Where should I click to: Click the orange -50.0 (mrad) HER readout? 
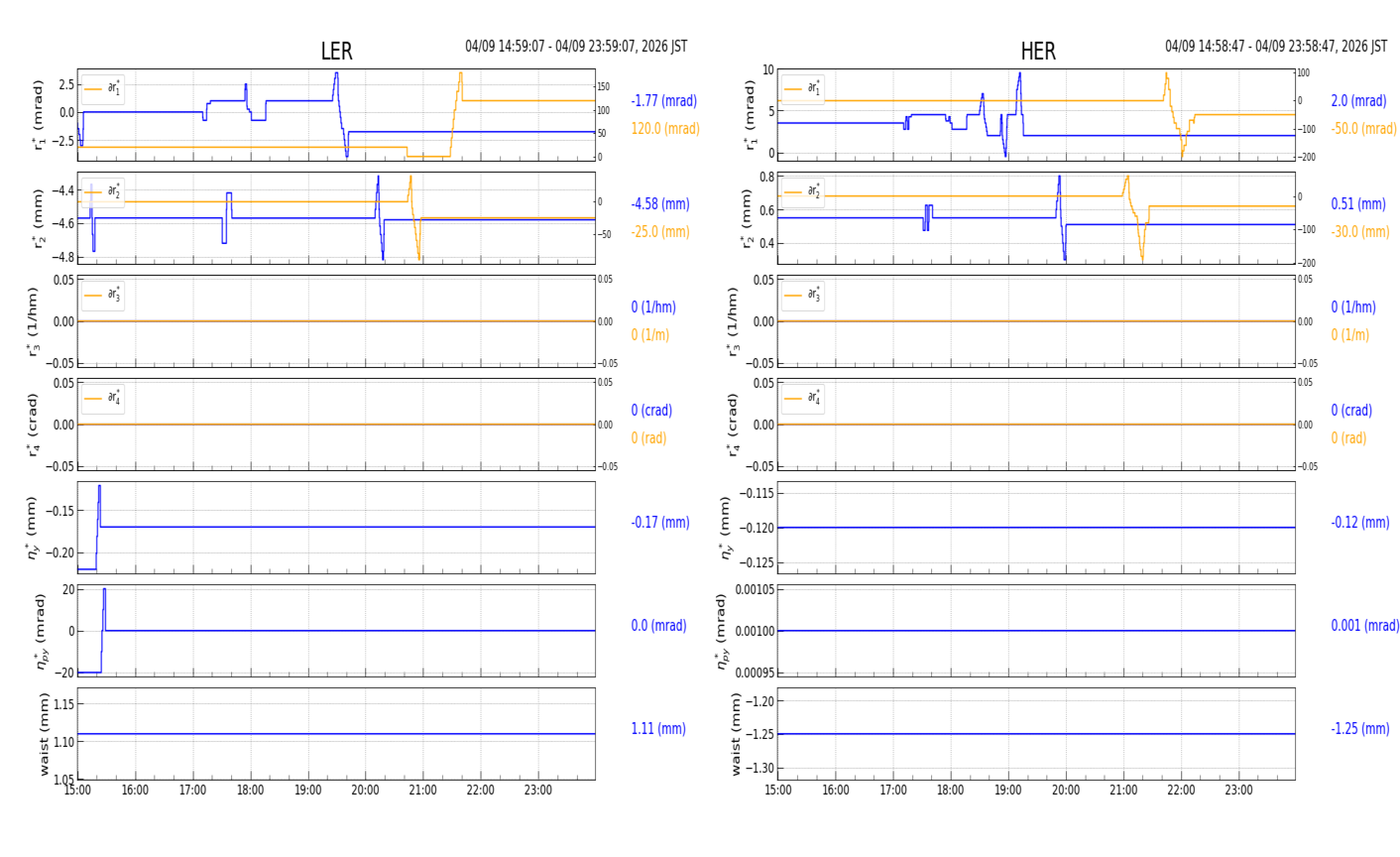click(1361, 129)
